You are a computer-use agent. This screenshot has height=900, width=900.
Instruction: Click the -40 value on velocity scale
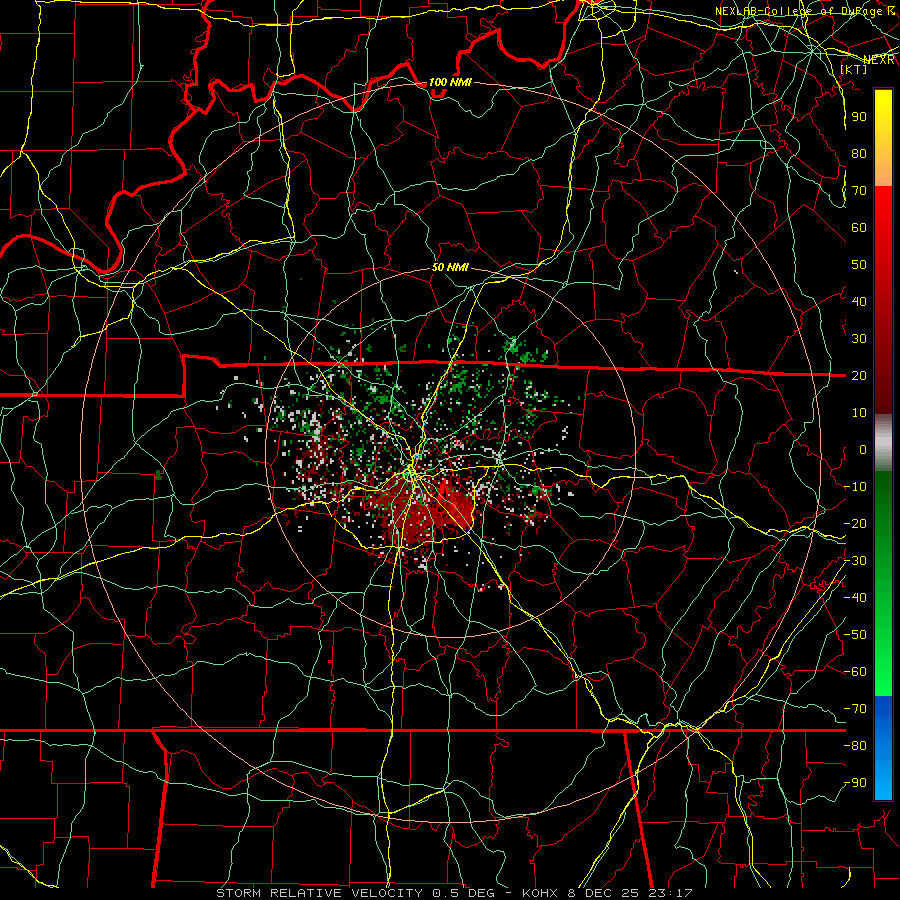[855, 598]
